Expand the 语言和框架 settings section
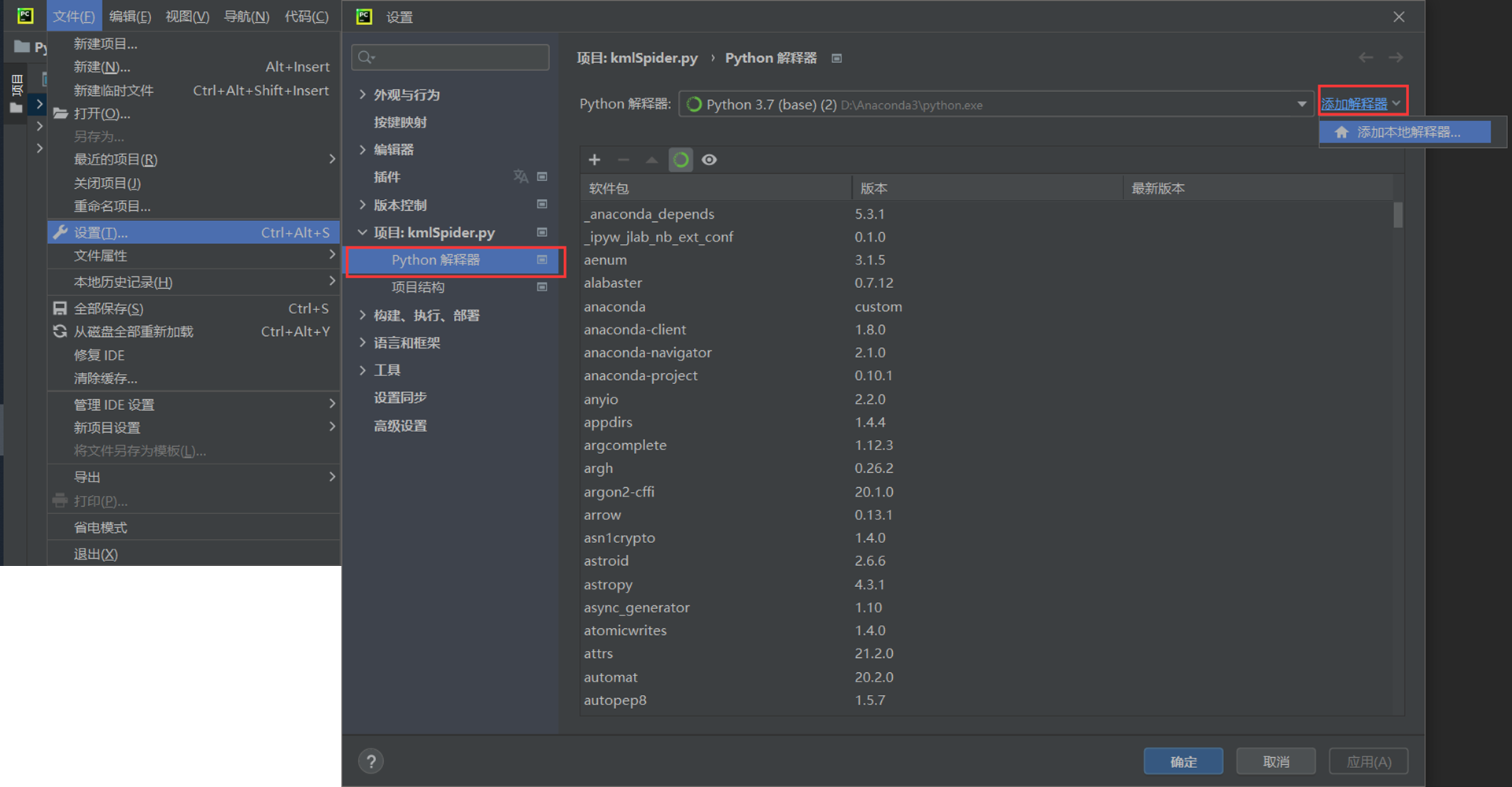Viewport: 1512px width, 787px height. point(363,342)
